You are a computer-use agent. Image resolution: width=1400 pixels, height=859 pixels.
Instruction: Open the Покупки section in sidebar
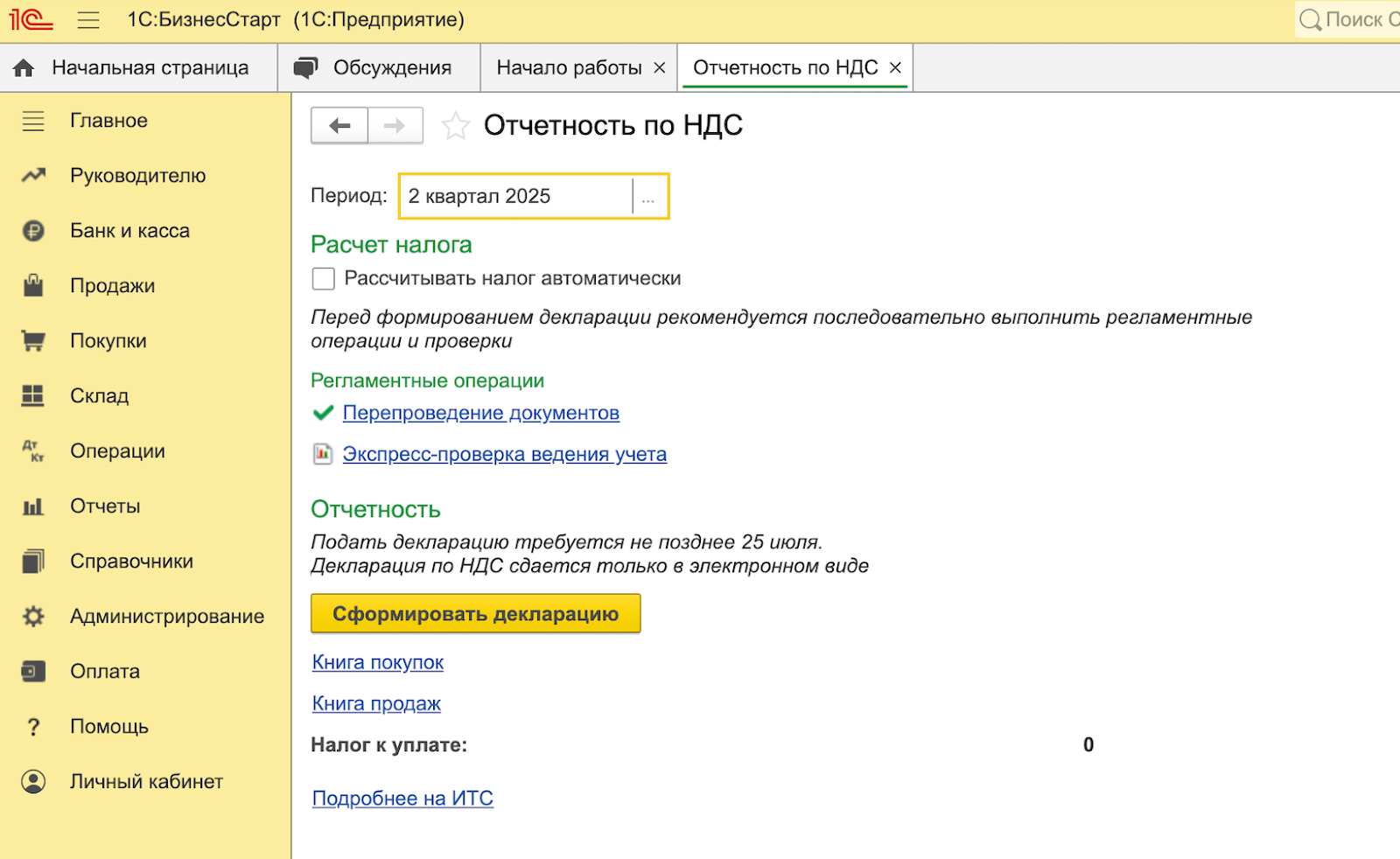(x=108, y=341)
